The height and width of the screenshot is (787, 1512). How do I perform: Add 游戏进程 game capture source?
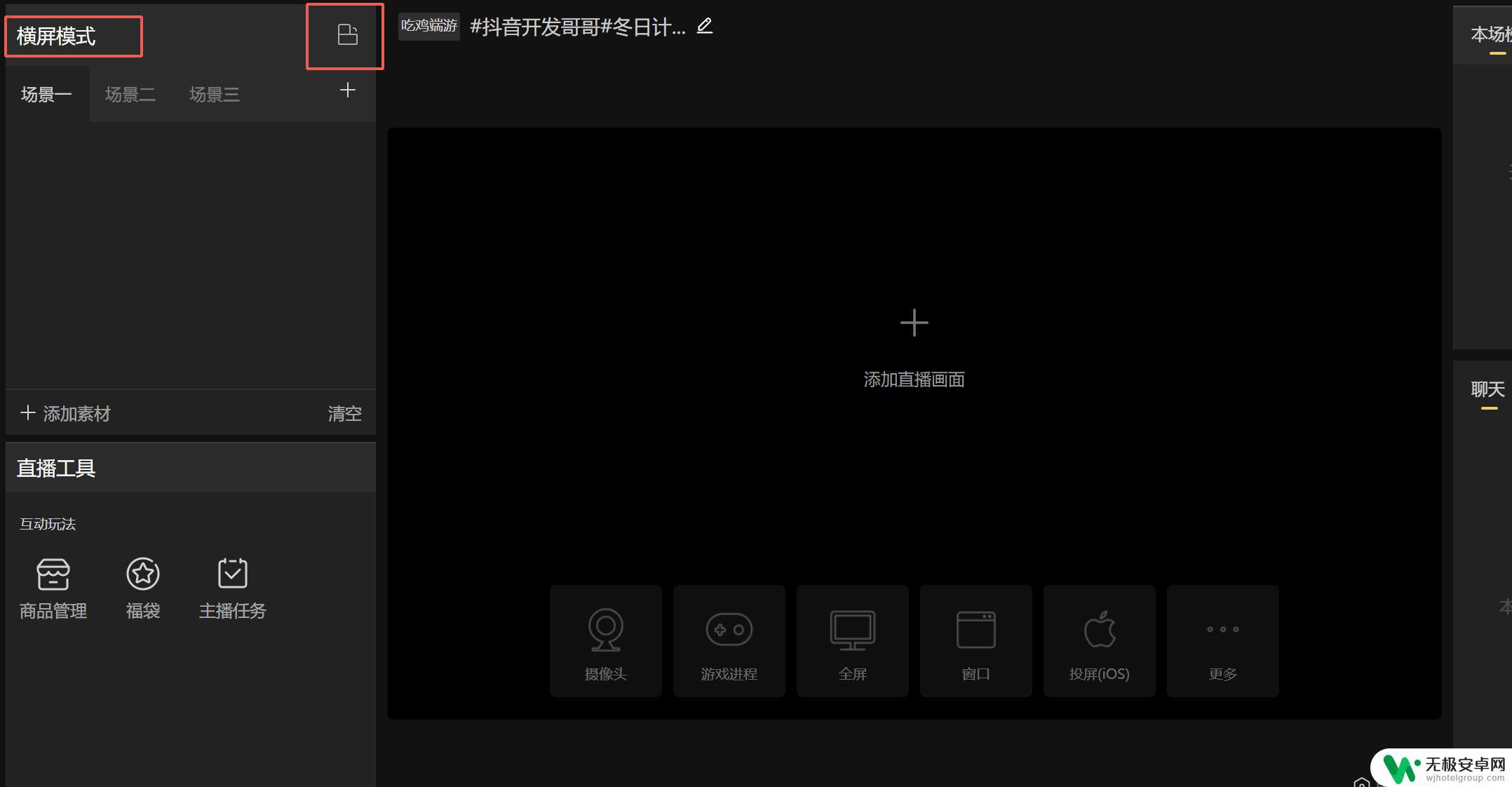[729, 641]
